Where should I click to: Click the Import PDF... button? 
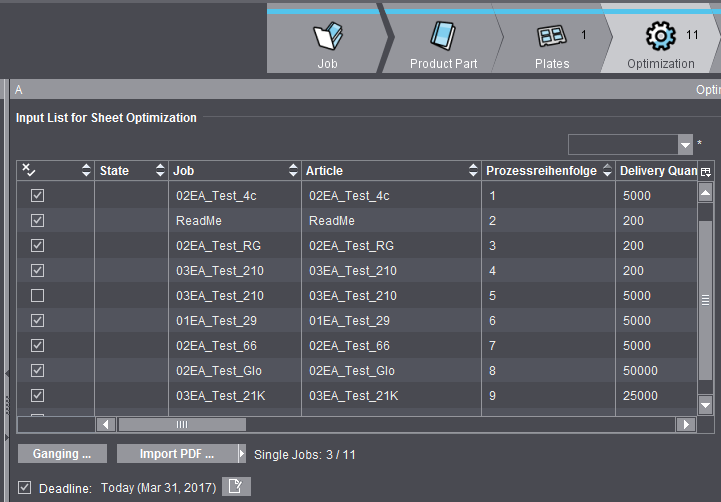[x=176, y=454]
